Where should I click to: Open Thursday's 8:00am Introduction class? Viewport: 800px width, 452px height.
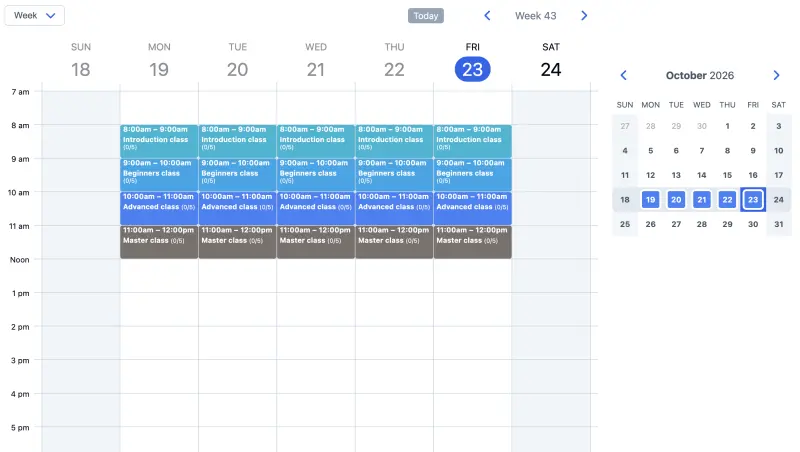(394, 141)
